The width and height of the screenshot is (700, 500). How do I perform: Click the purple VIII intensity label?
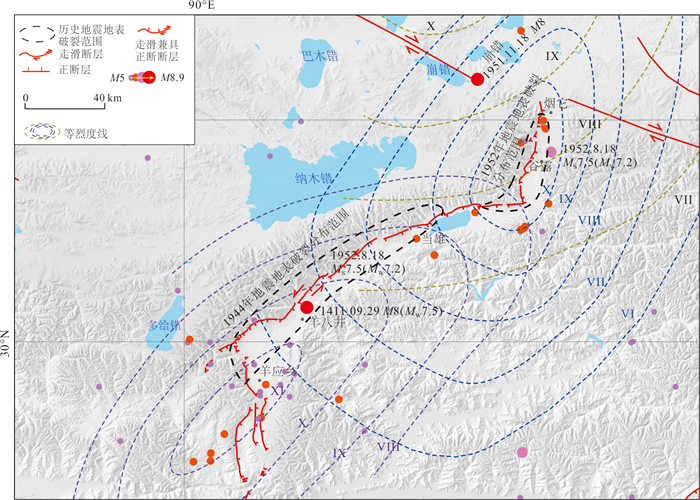click(x=388, y=446)
